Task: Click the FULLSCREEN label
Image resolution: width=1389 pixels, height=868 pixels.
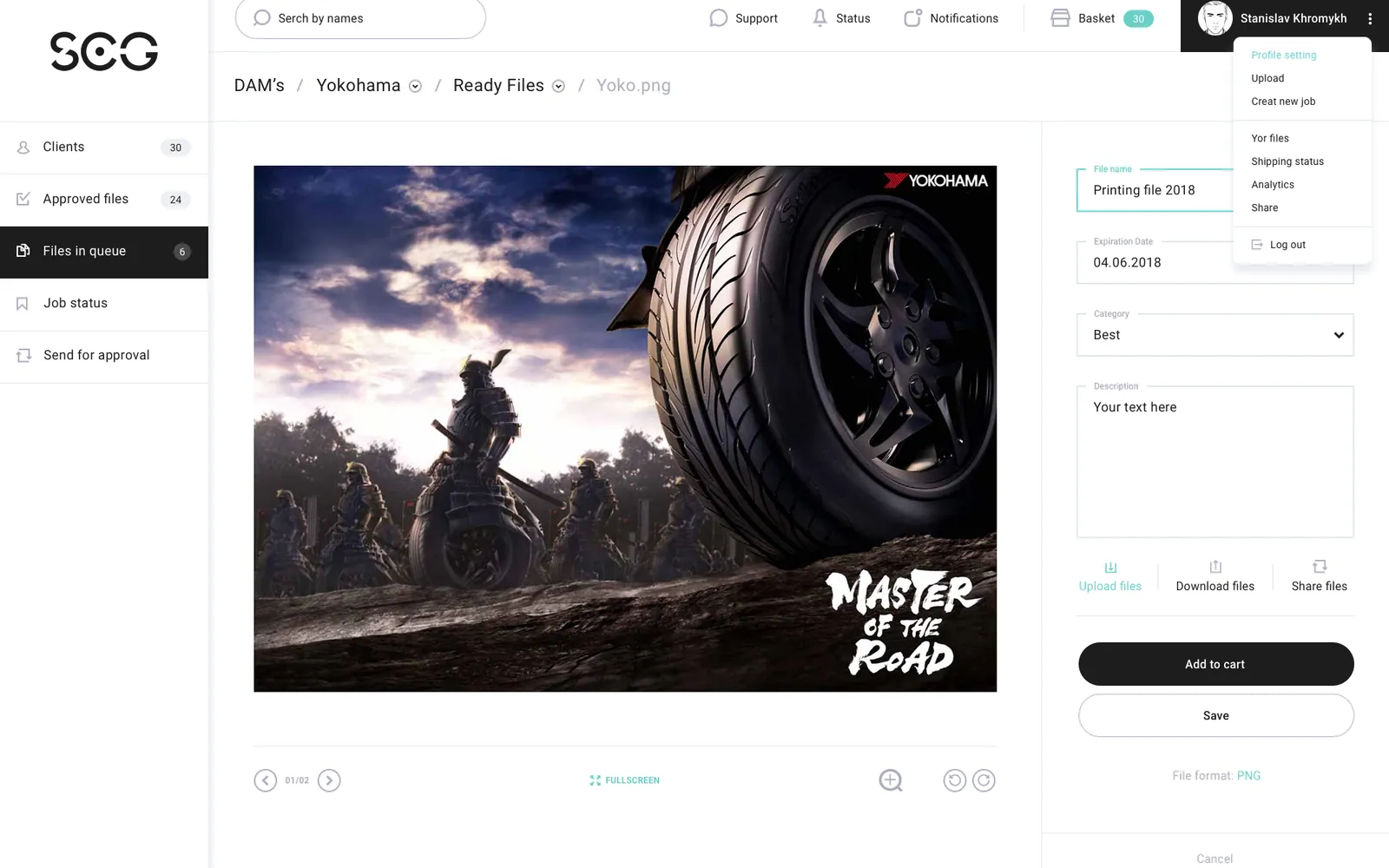Action: [632, 780]
